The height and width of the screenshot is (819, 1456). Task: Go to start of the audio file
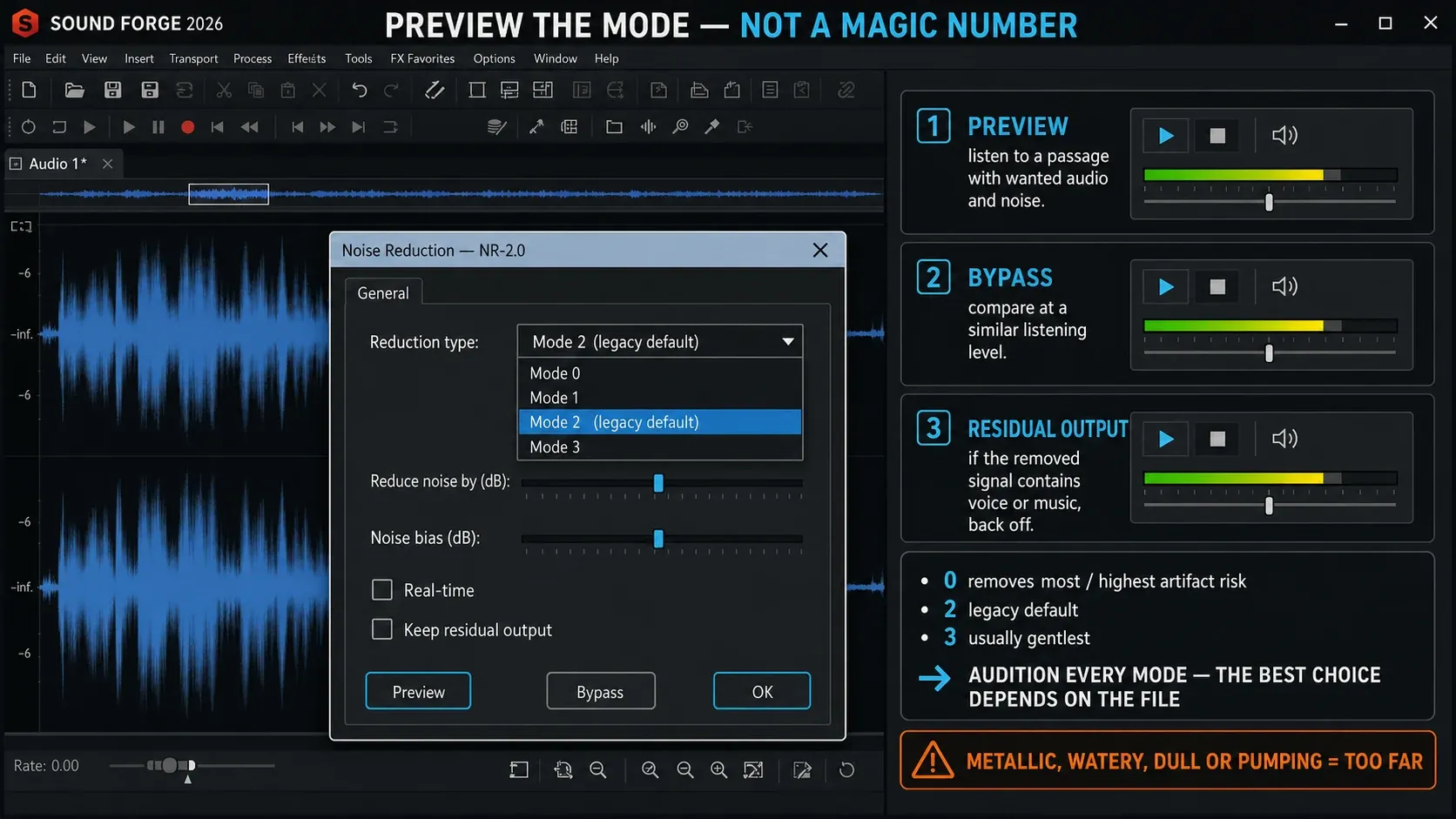pos(218,127)
